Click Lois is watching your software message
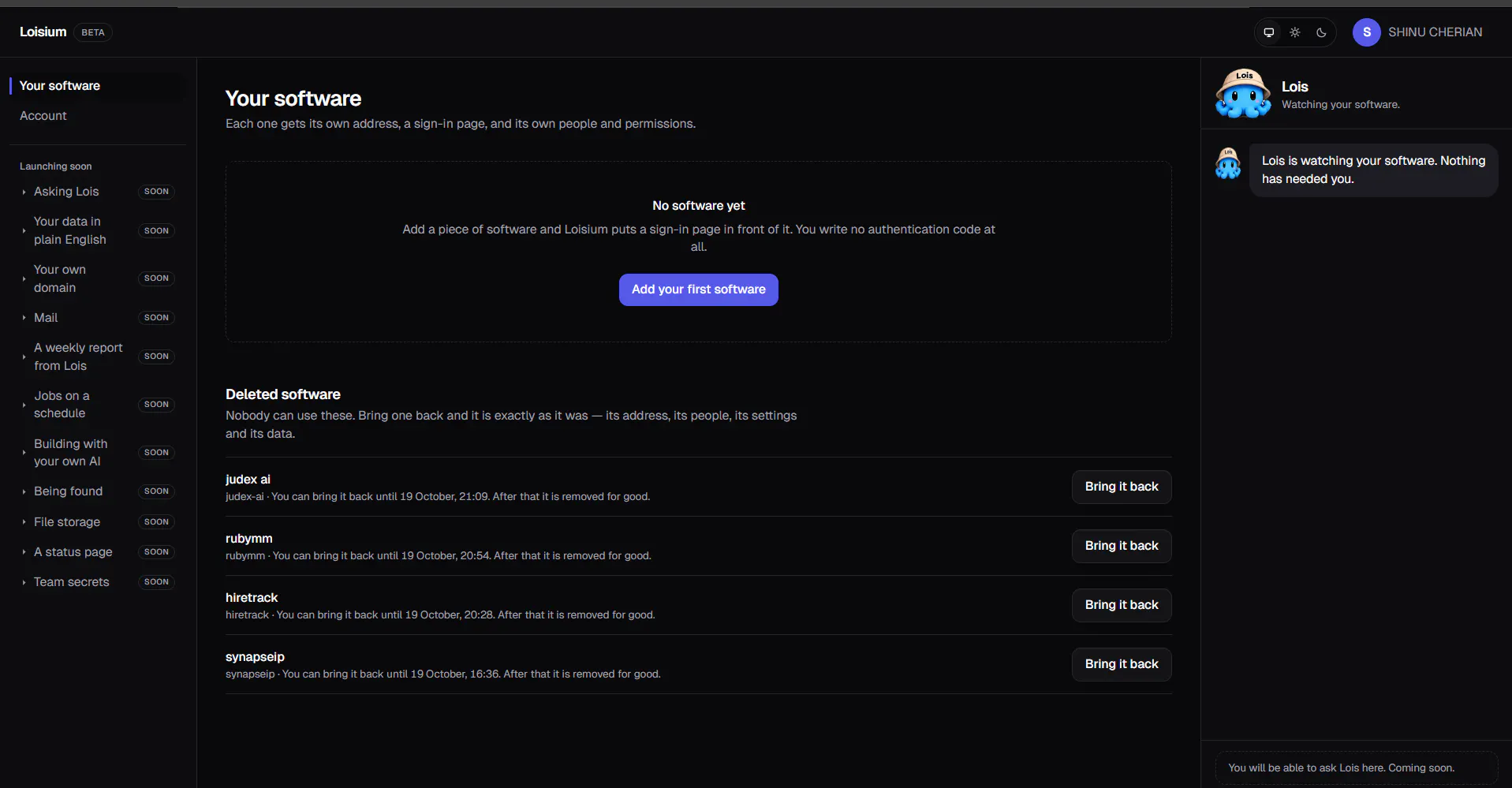This screenshot has width=1512, height=788. [x=1373, y=170]
